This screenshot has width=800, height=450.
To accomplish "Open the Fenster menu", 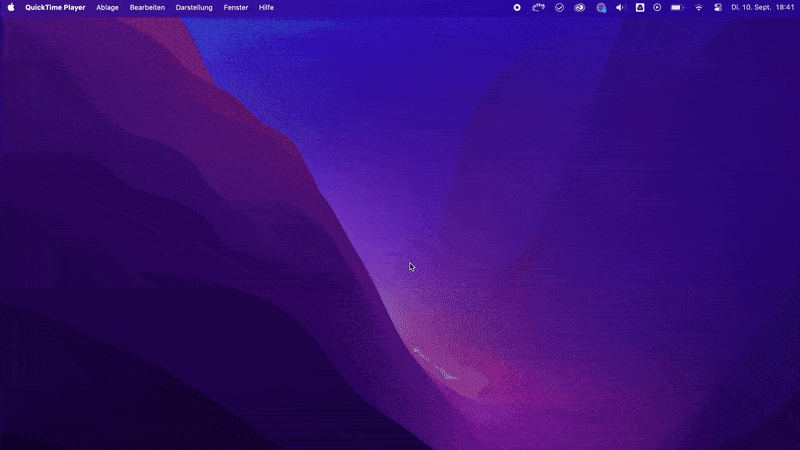I will [236, 7].
